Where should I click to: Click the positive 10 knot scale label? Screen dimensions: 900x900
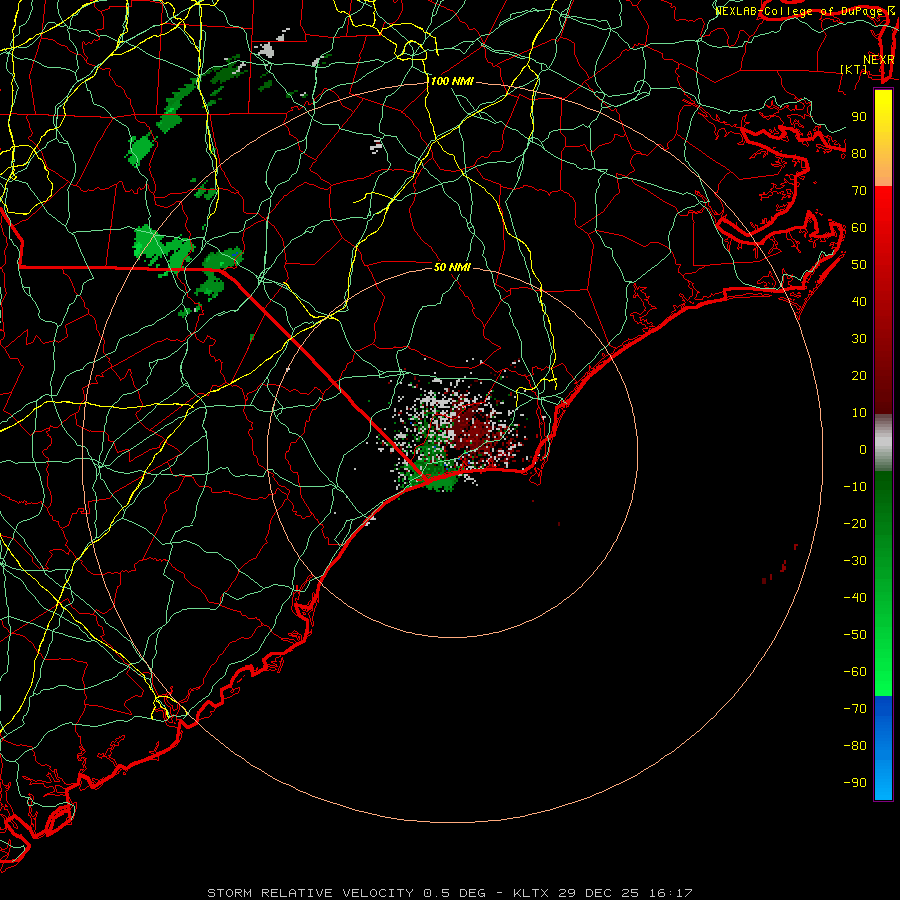(x=859, y=413)
